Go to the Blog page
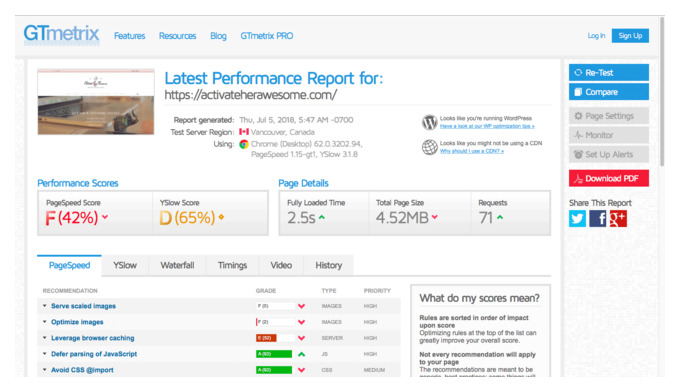Image resolution: width=680 pixels, height=392 pixels. (218, 36)
